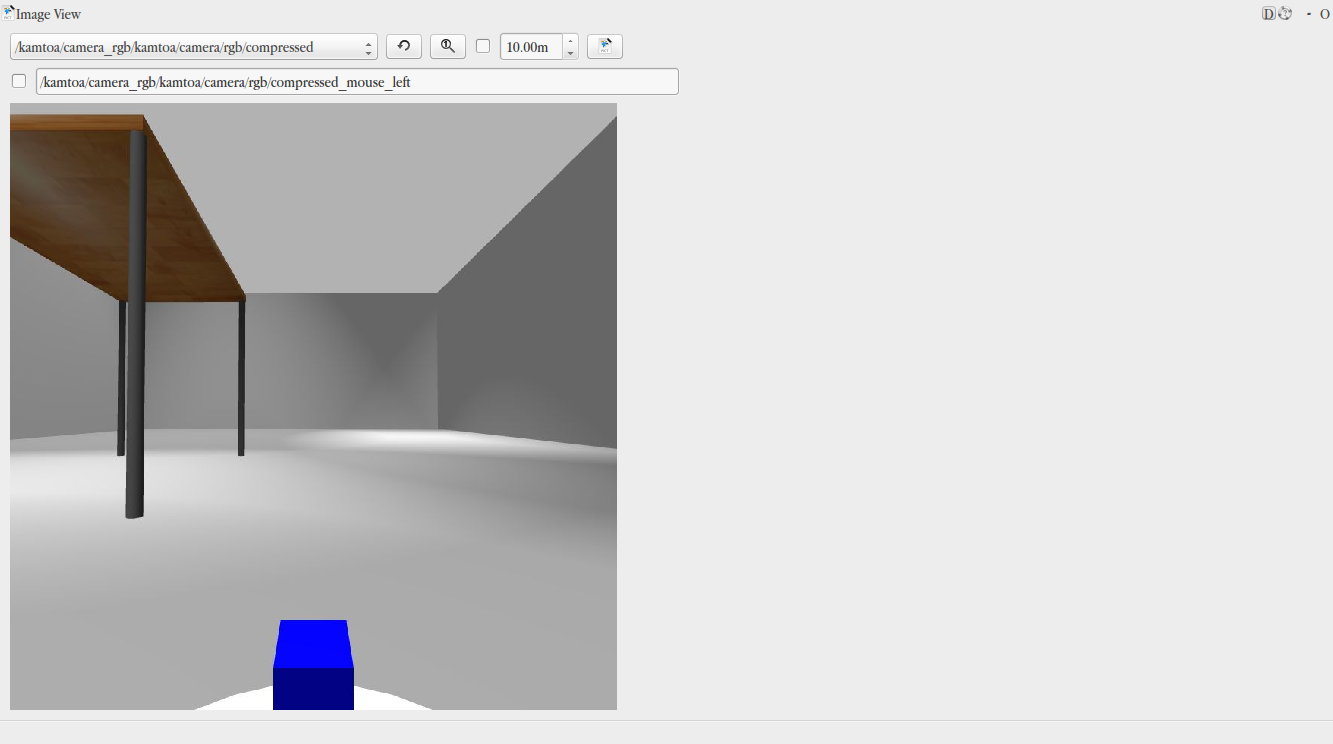Increase the 10.00m max range value
Image resolution: width=1333 pixels, height=744 pixels.
point(570,41)
